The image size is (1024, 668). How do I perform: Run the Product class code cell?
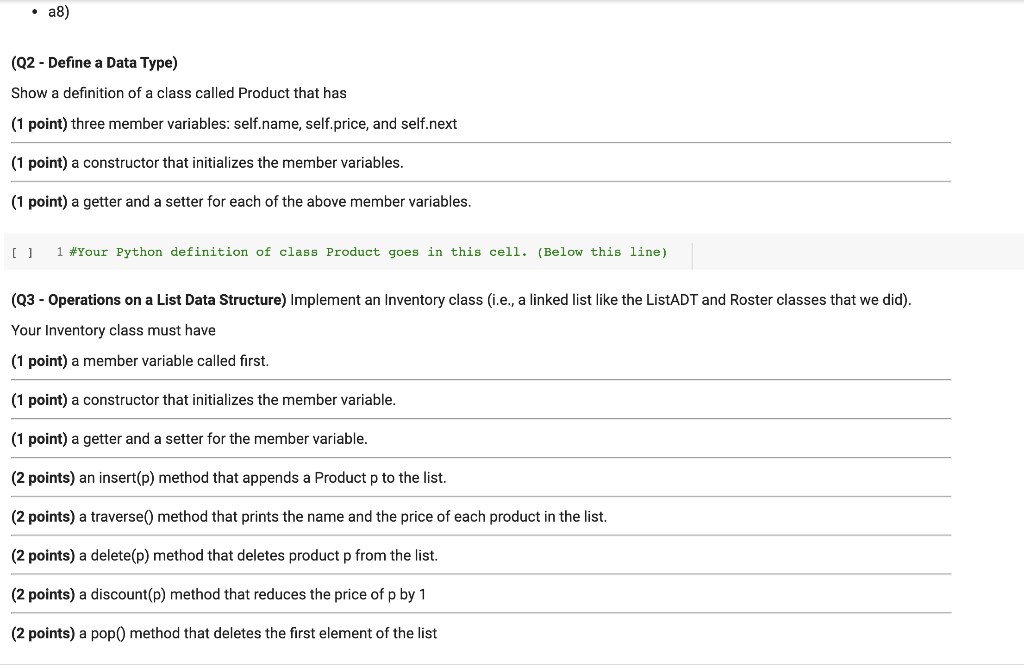(x=22, y=253)
